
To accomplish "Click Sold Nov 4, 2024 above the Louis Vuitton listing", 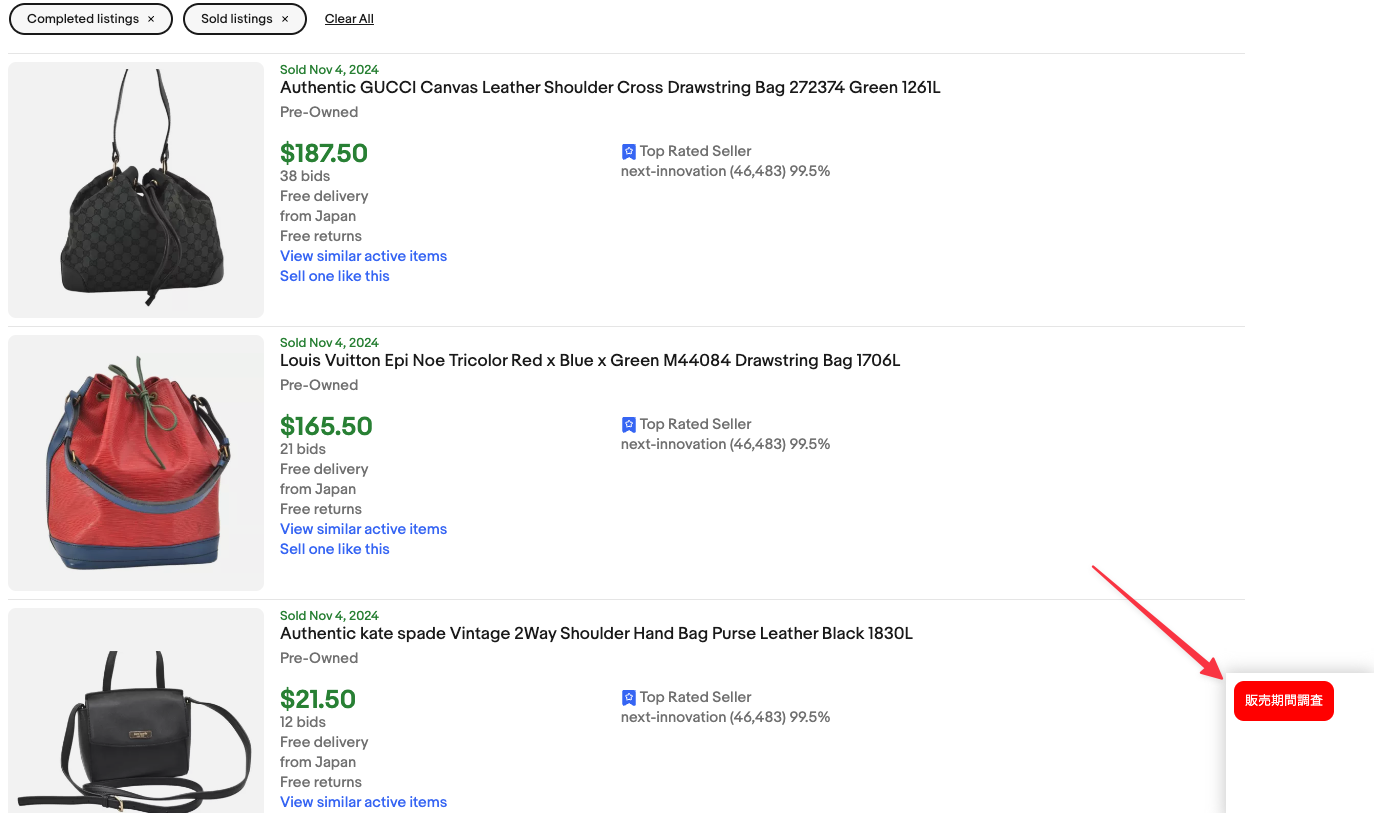I will click(x=329, y=343).
